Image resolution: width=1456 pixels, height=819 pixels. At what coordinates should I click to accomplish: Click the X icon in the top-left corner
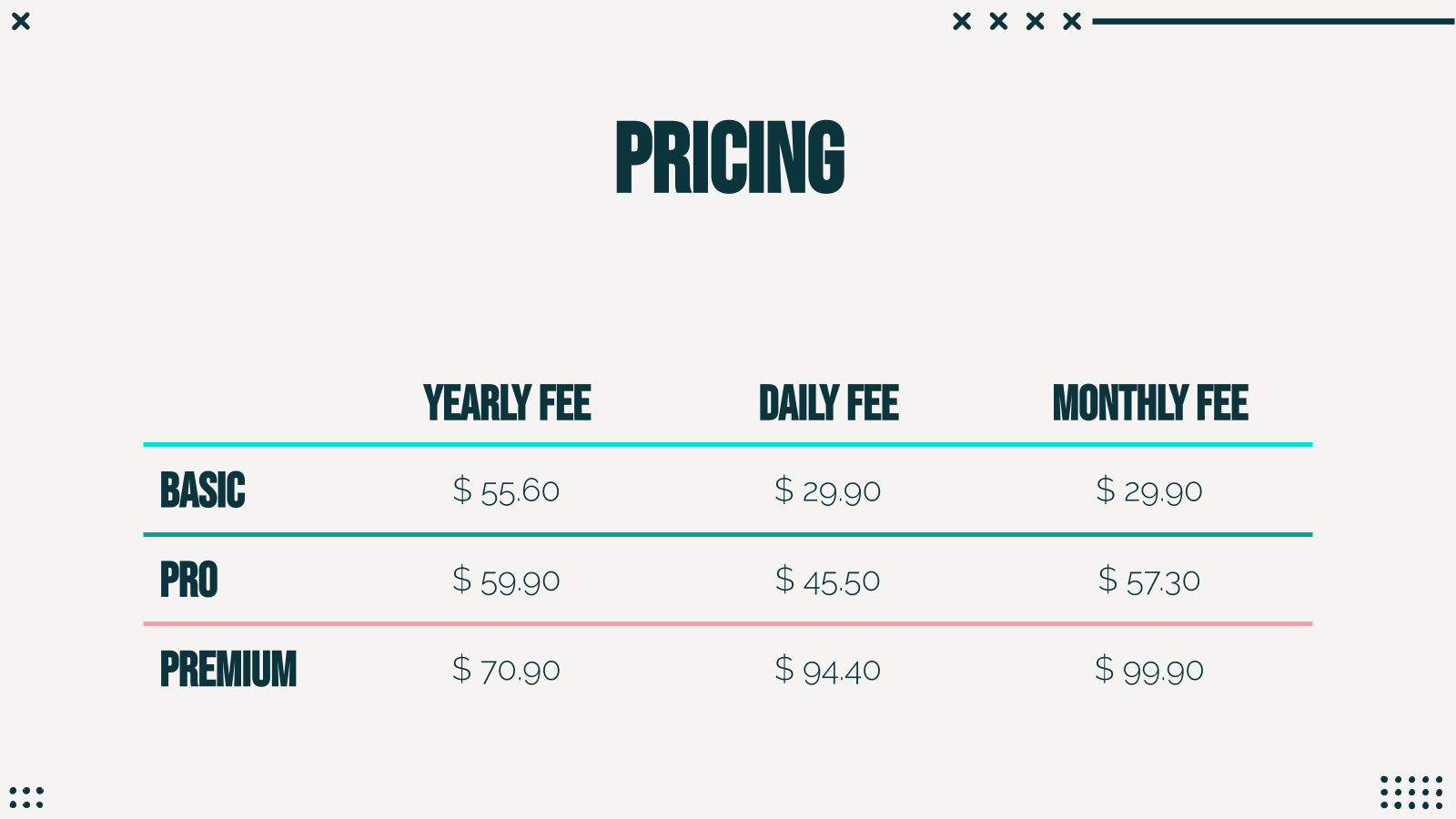click(x=21, y=21)
